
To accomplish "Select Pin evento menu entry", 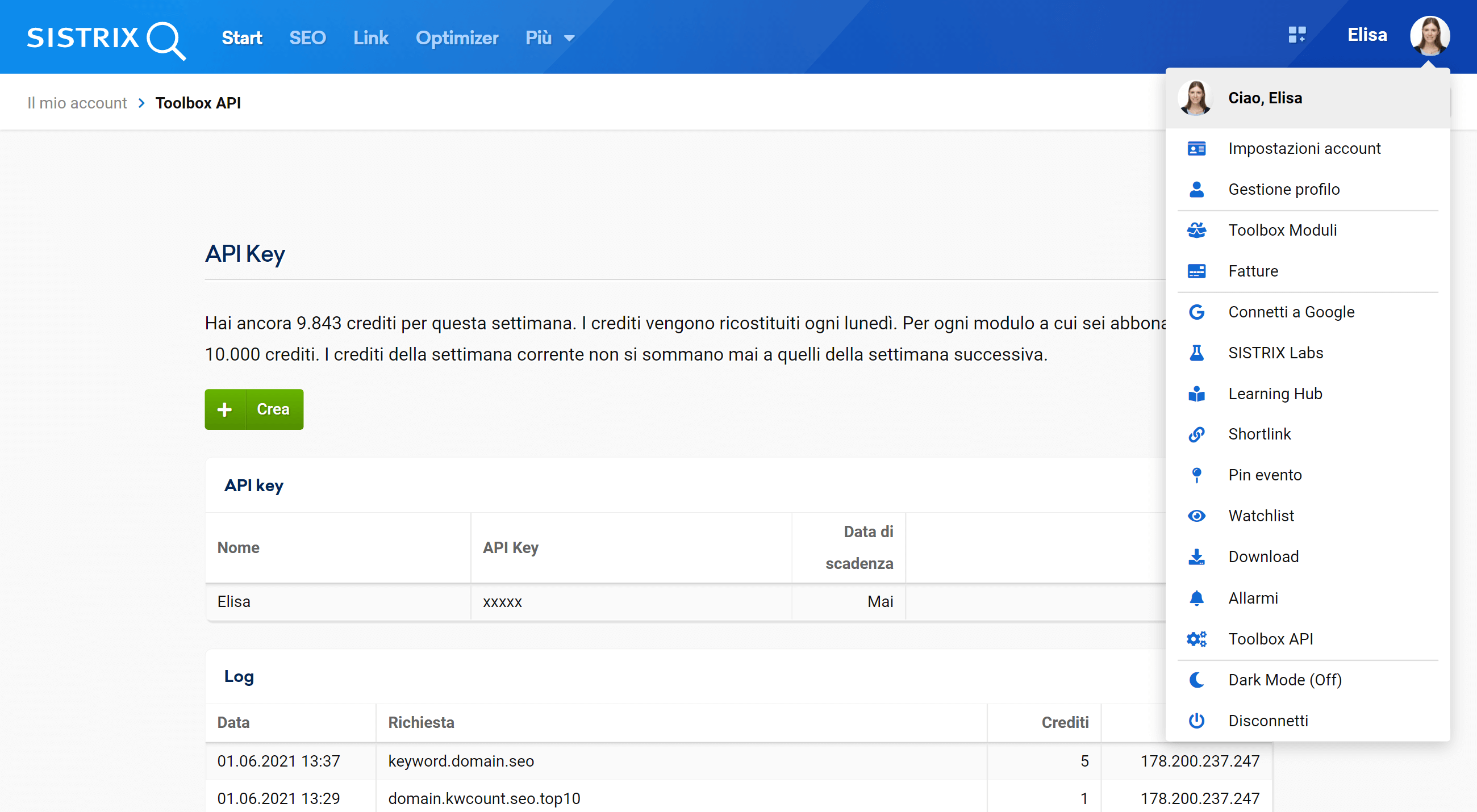I will point(1307,475).
